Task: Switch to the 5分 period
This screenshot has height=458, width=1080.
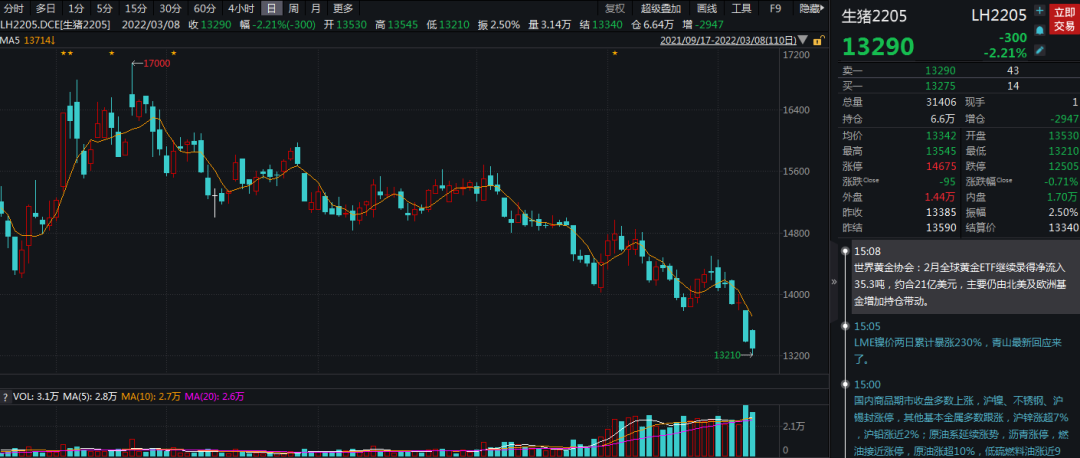Action: (104, 9)
